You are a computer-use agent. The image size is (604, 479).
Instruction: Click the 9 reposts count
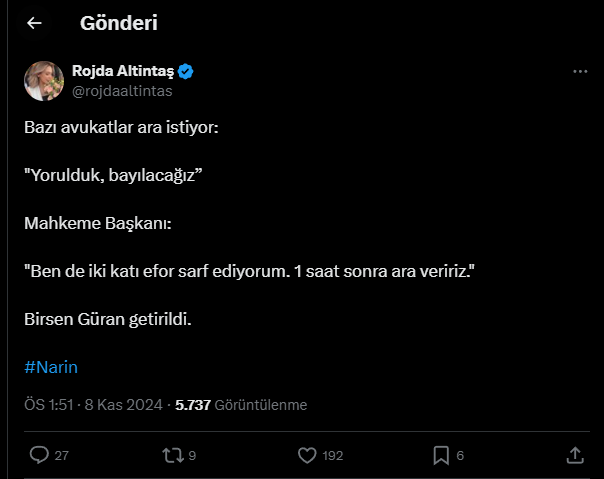coord(192,455)
